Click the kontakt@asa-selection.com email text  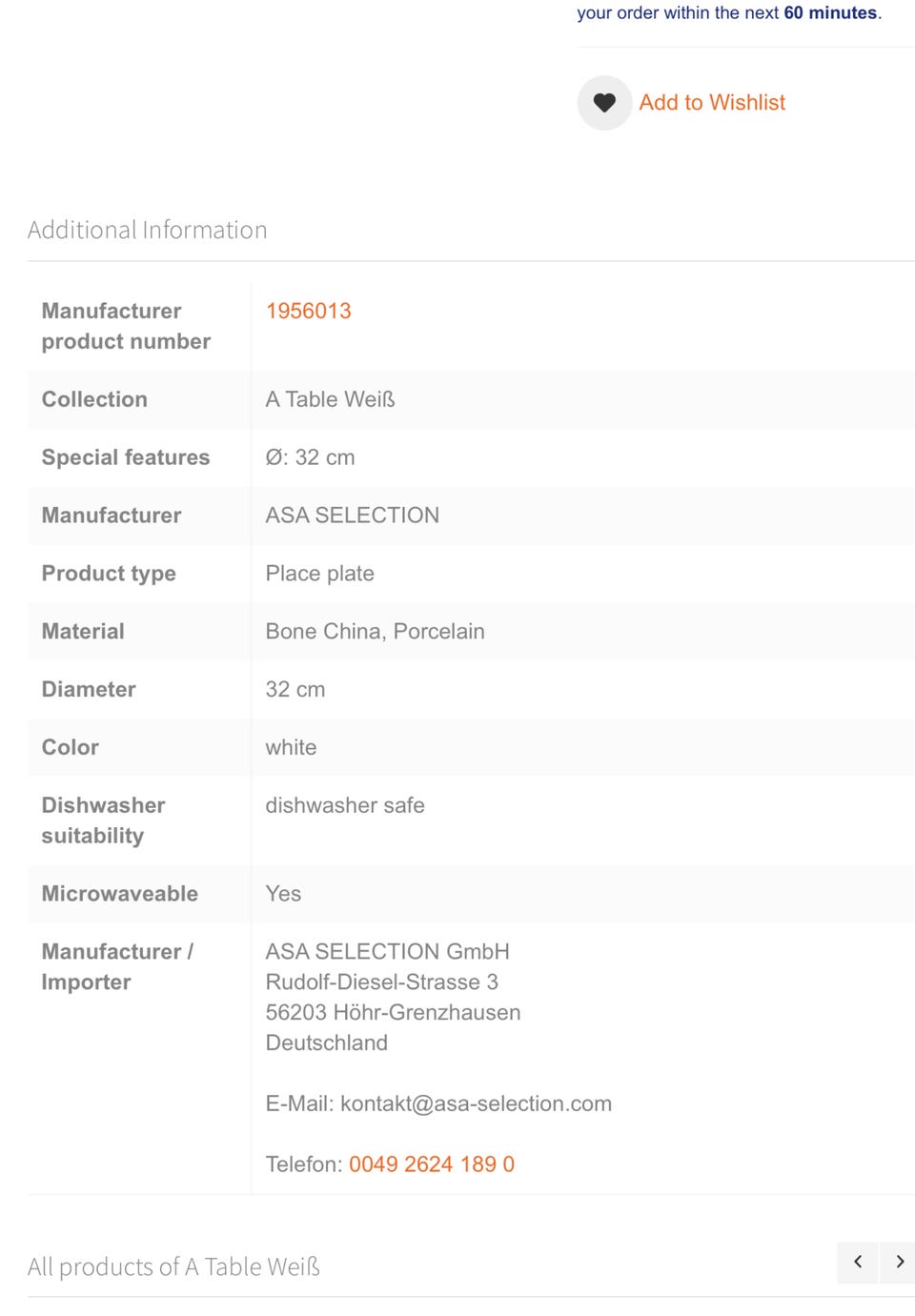click(x=476, y=1103)
